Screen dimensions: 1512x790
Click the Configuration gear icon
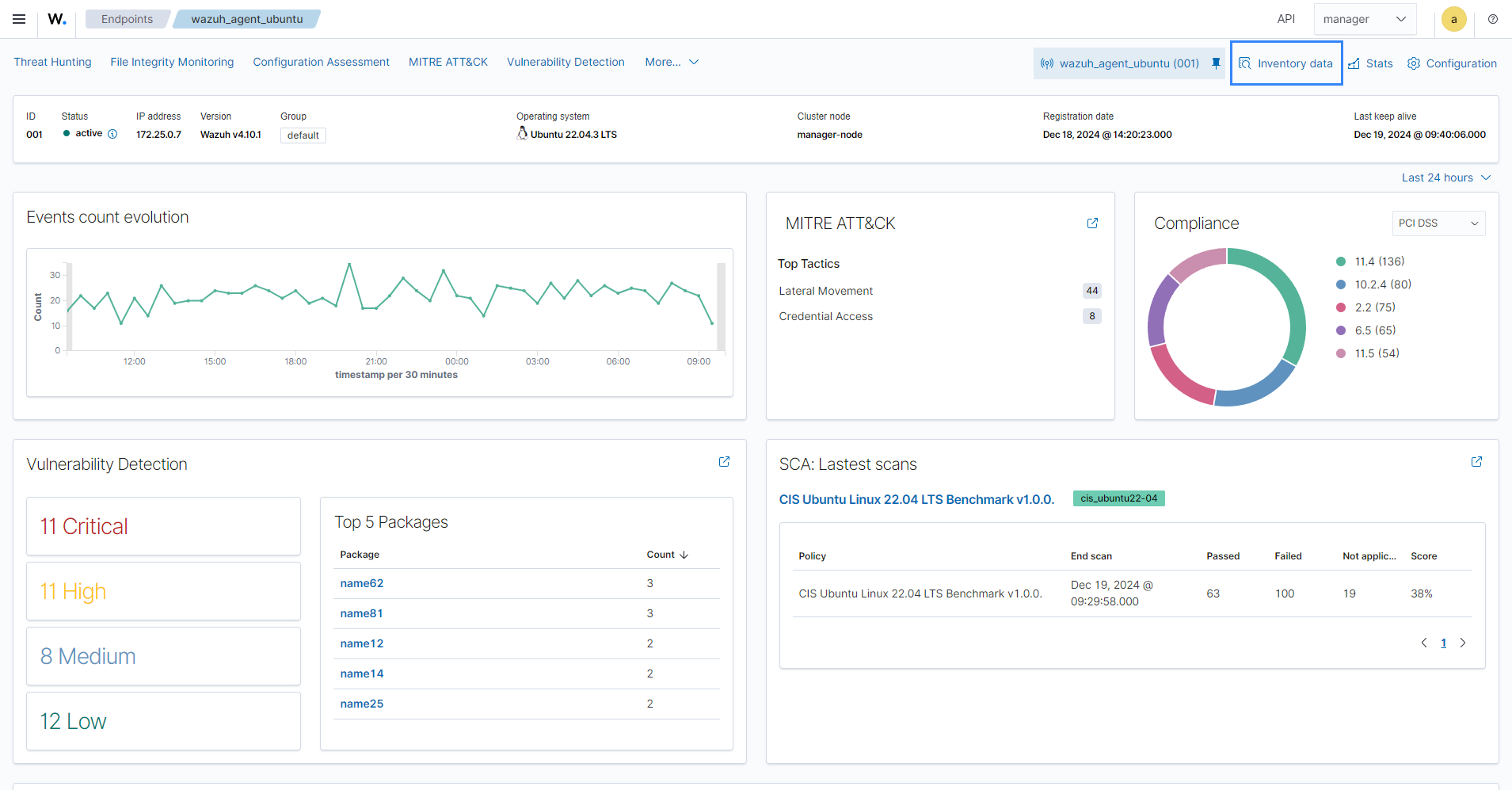click(x=1414, y=63)
